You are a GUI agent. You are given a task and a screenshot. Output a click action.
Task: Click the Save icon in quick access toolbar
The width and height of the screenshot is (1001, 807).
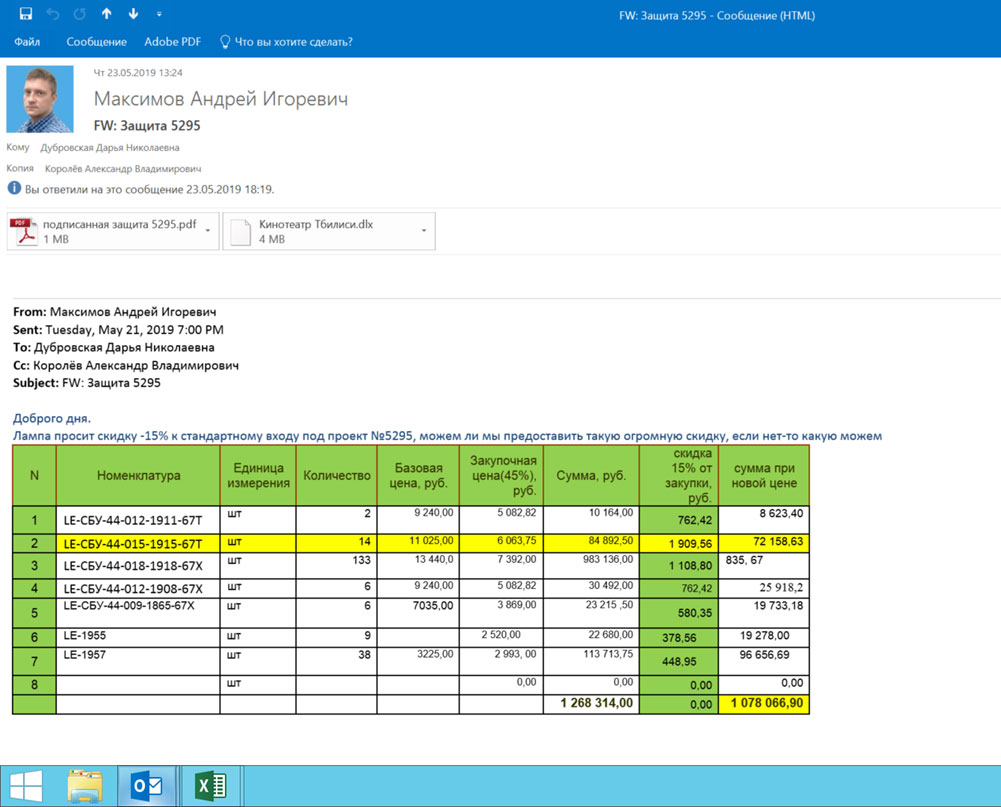[x=26, y=15]
